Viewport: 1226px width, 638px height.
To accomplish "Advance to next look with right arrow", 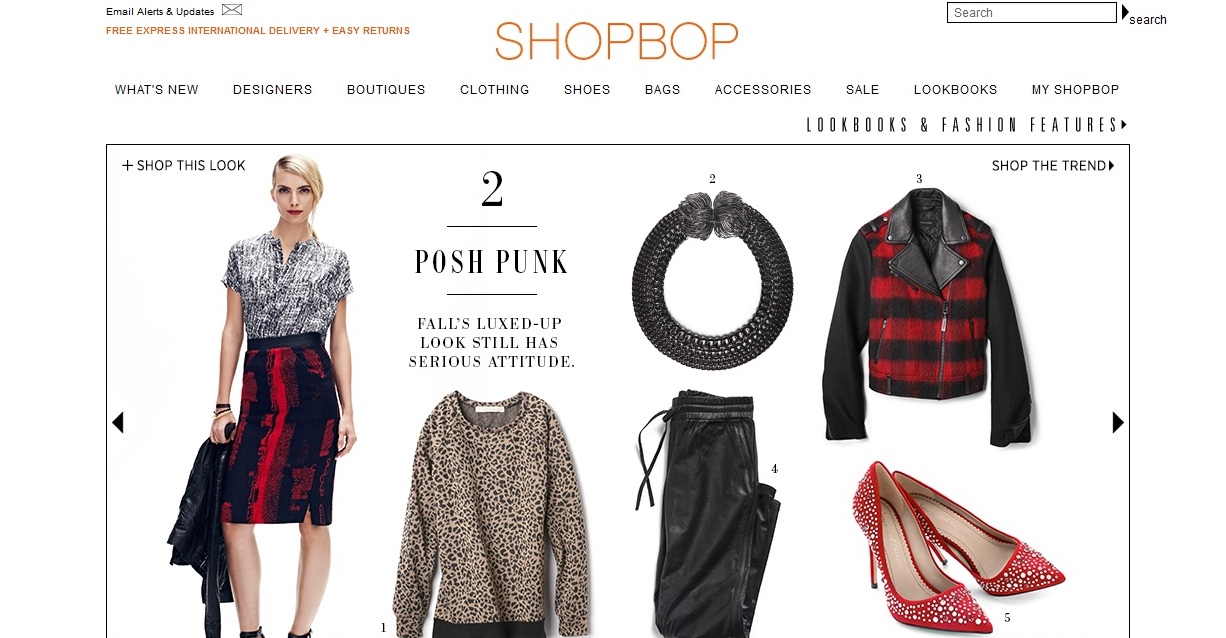I will [1118, 423].
